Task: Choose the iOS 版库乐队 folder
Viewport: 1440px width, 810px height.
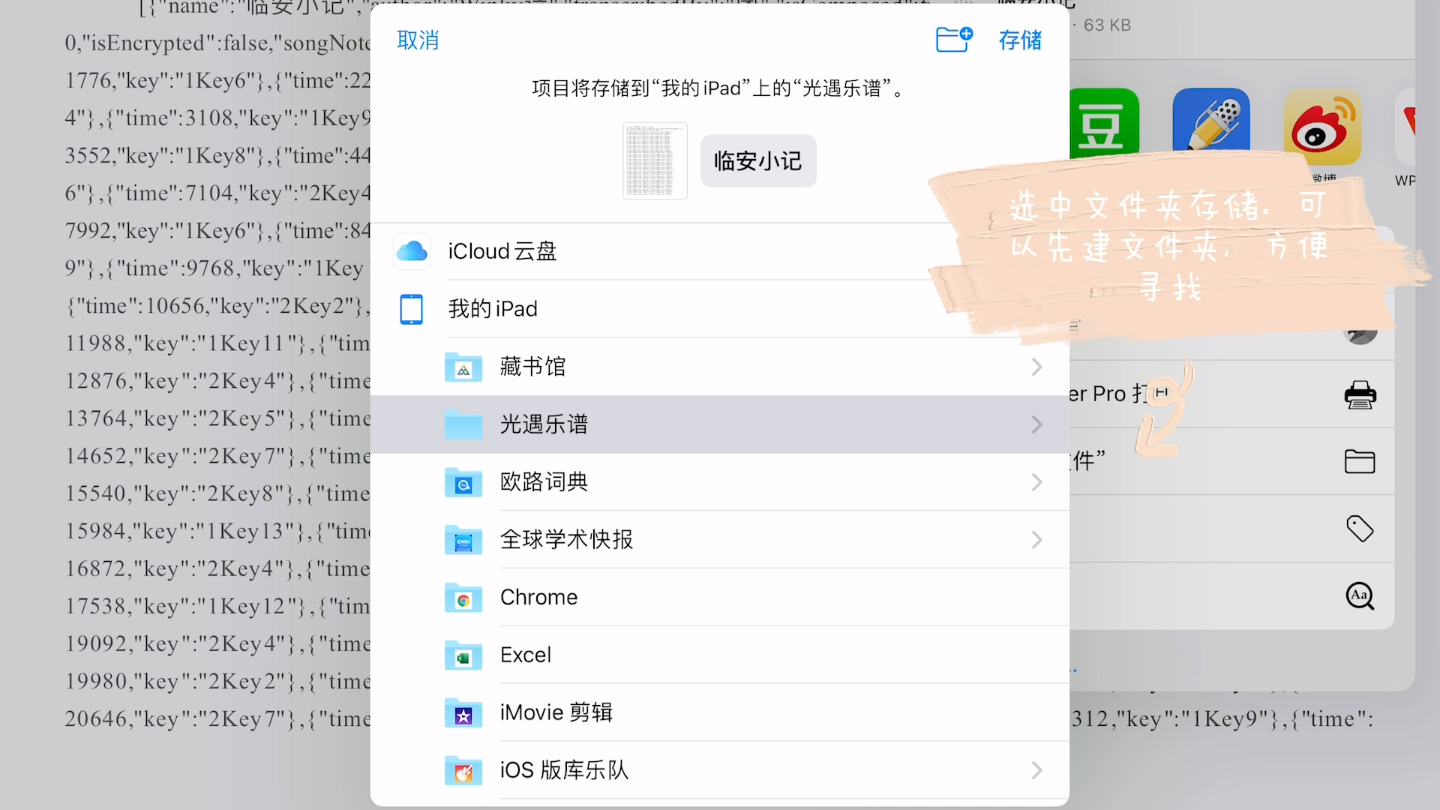Action: coord(720,770)
